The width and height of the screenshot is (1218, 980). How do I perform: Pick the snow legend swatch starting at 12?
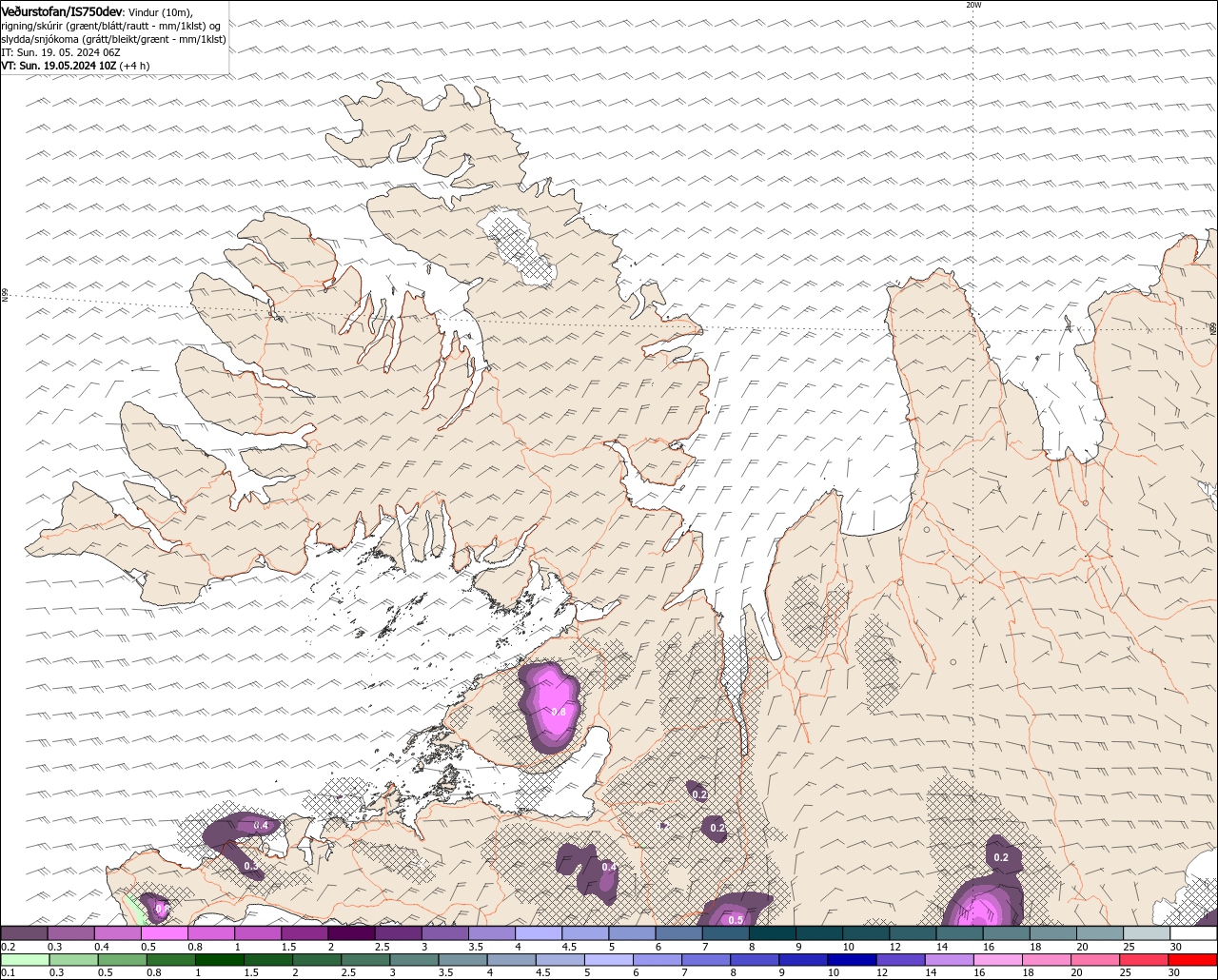click(x=913, y=933)
